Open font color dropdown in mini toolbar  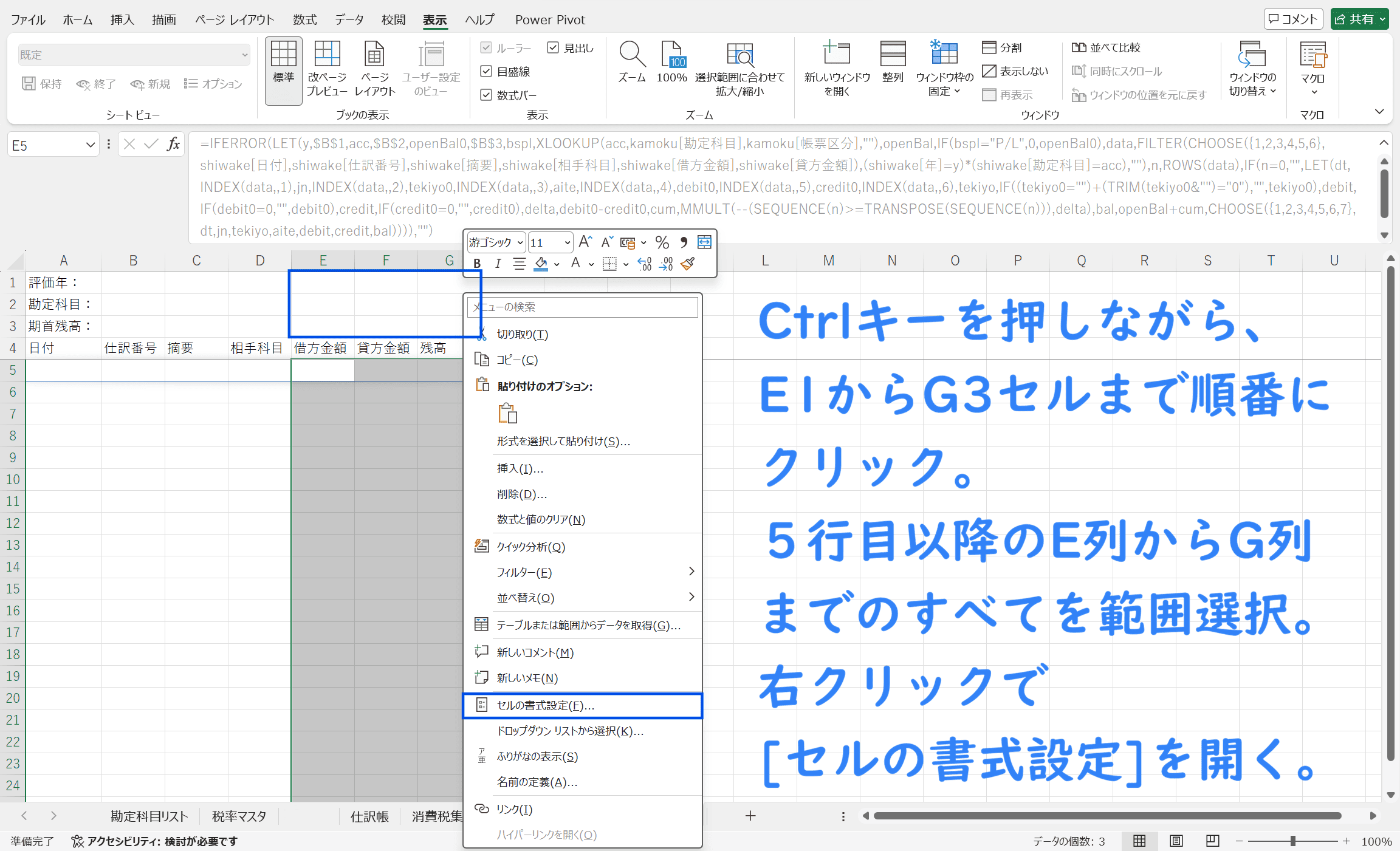[x=591, y=264]
